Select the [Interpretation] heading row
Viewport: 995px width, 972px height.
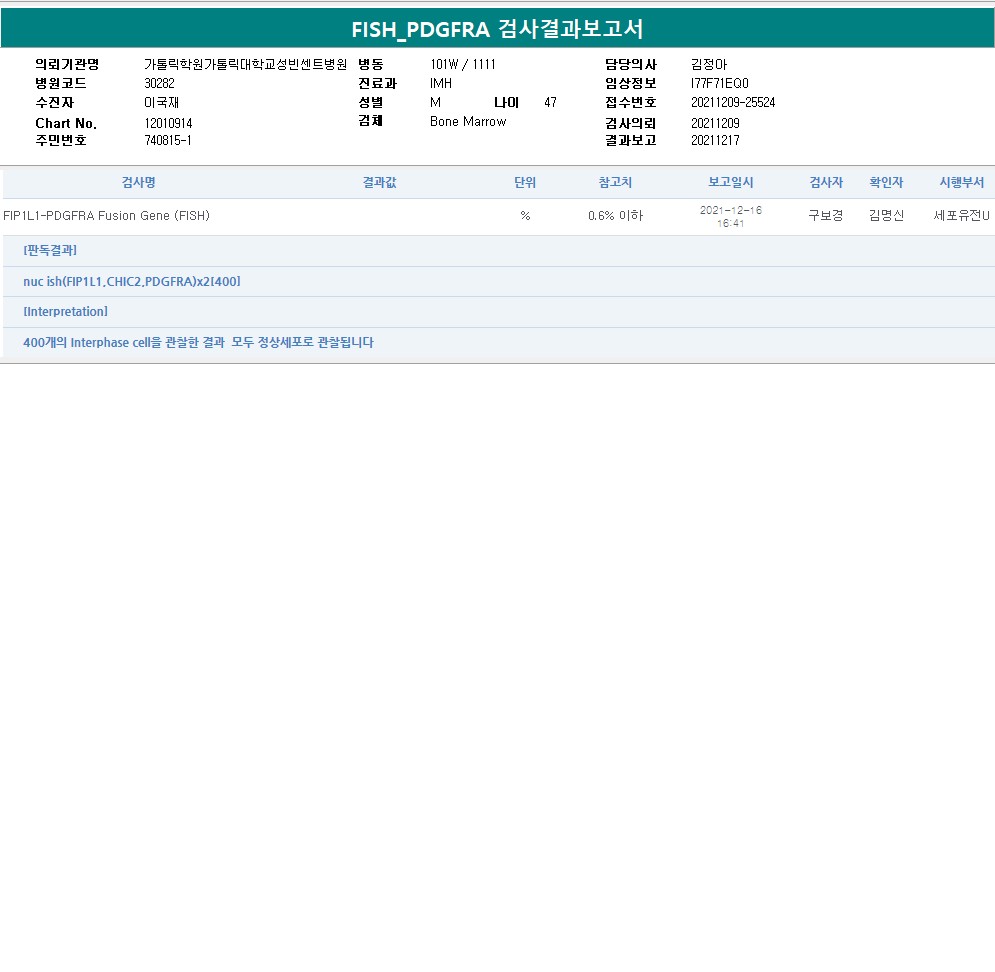498,312
